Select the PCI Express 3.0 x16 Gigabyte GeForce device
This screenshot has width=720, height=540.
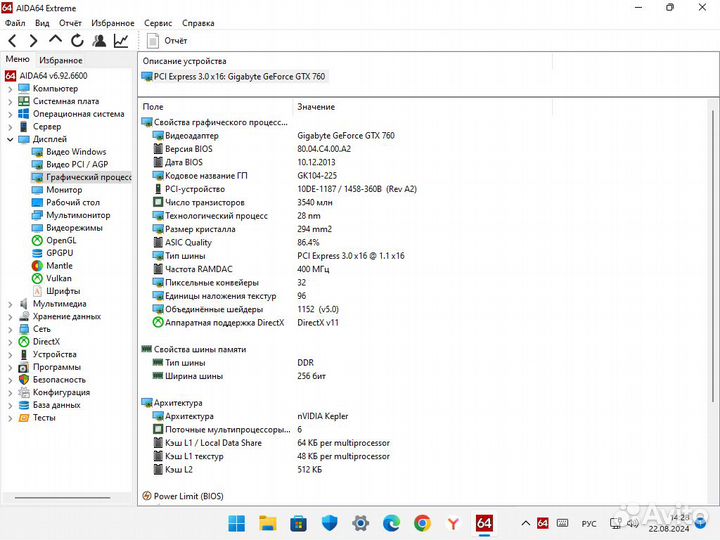coord(234,77)
